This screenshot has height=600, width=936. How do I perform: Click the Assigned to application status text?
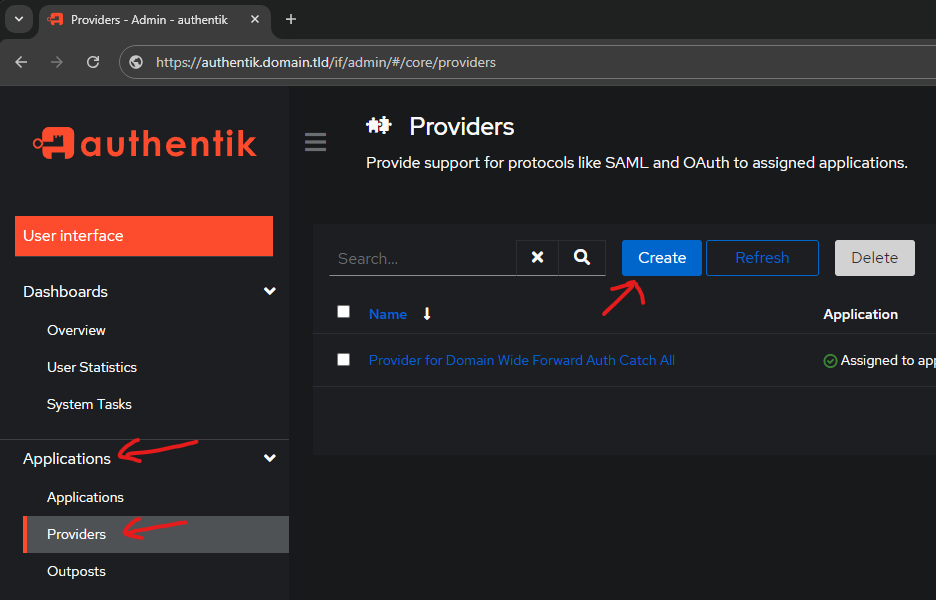point(888,361)
